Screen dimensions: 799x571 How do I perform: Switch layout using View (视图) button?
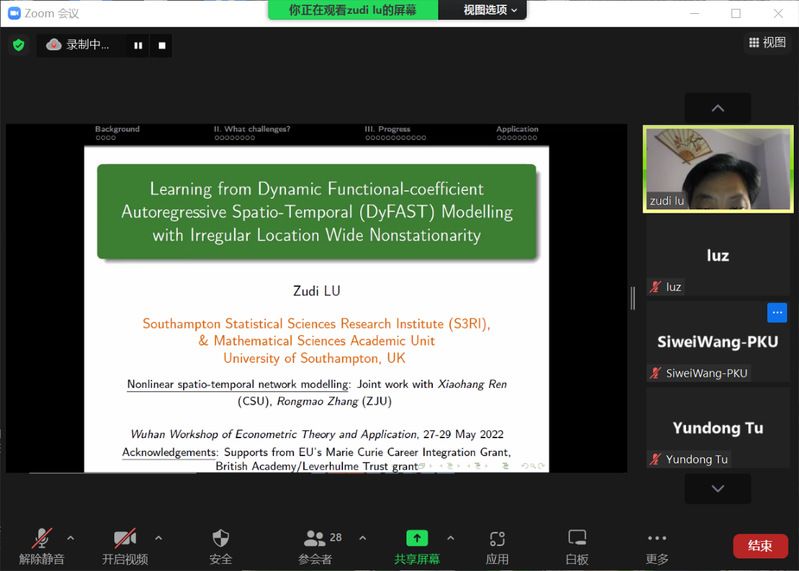click(767, 42)
